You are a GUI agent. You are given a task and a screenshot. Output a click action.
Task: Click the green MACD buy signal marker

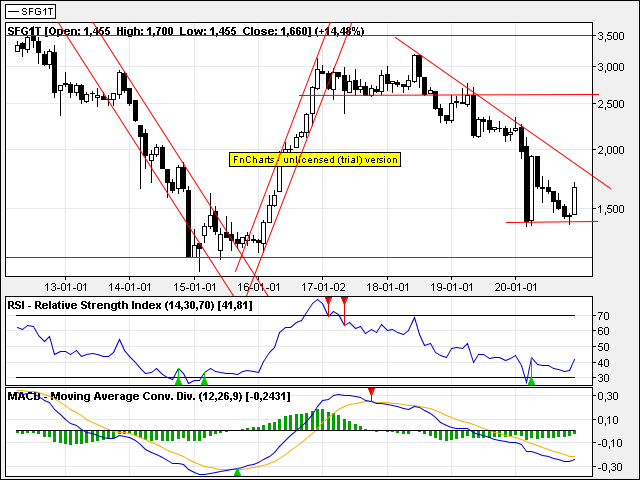[x=237, y=472]
